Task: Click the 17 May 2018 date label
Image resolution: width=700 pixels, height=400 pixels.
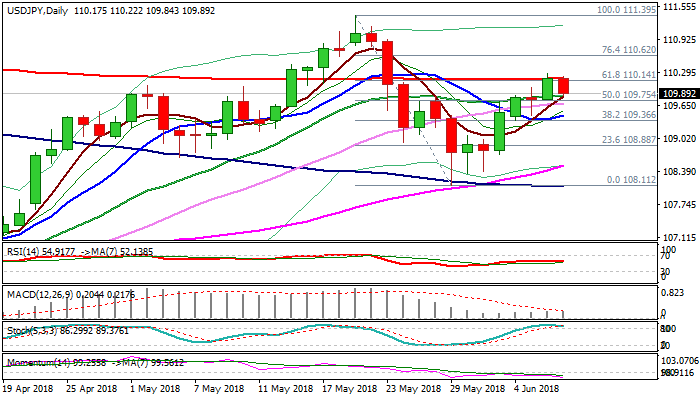Action: click(x=349, y=389)
